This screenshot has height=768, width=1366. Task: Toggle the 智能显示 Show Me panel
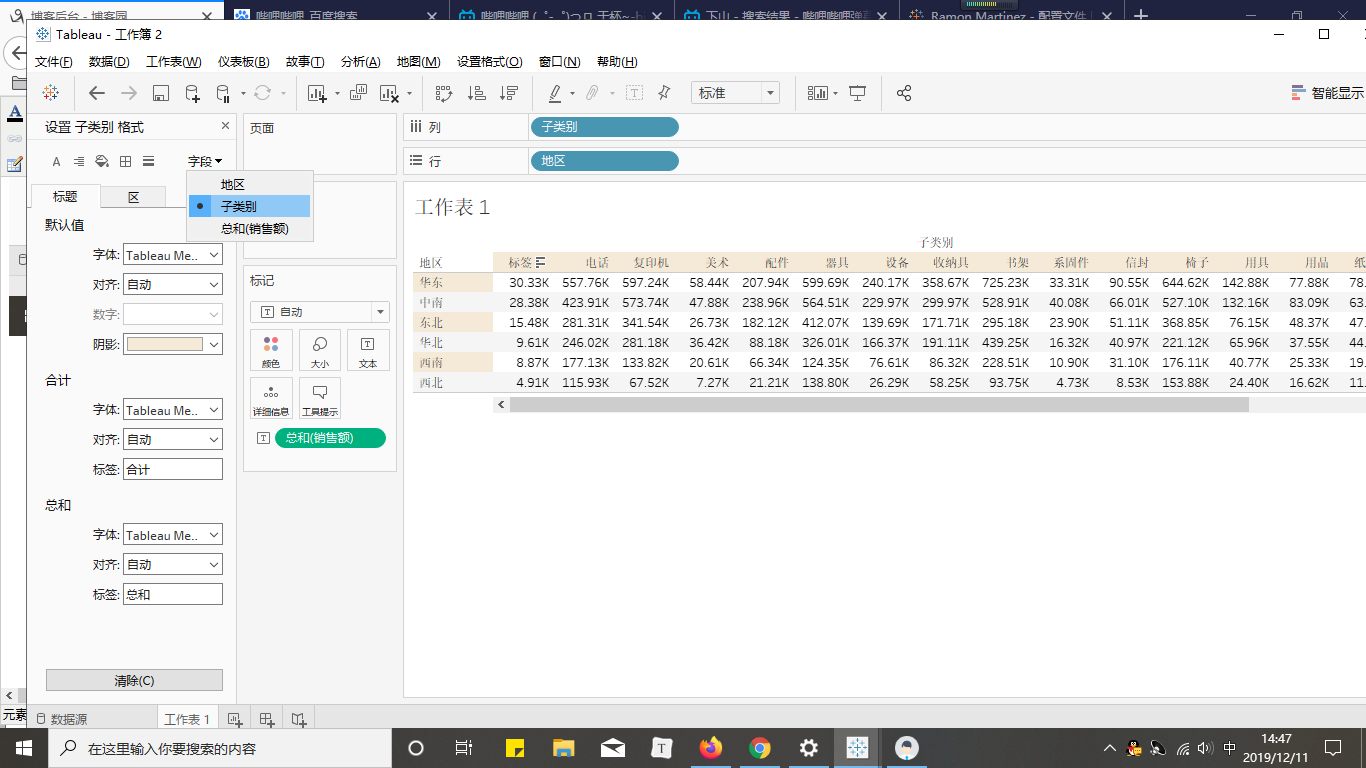coord(1326,93)
